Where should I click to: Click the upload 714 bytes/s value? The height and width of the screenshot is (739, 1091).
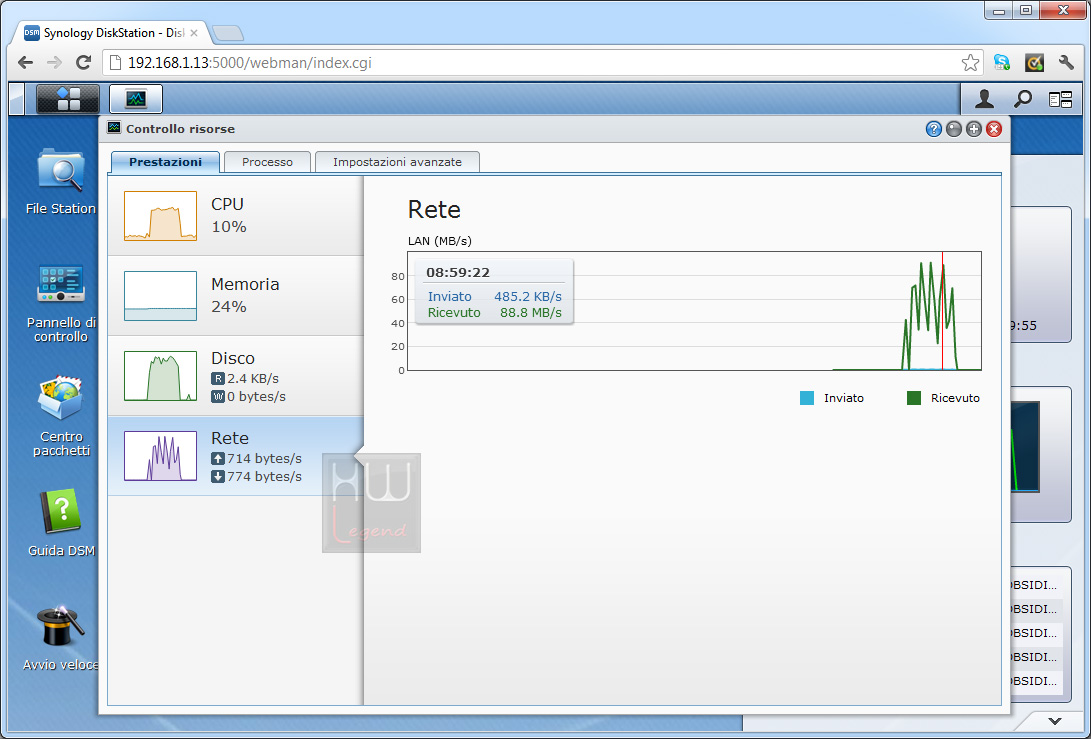[x=264, y=459]
